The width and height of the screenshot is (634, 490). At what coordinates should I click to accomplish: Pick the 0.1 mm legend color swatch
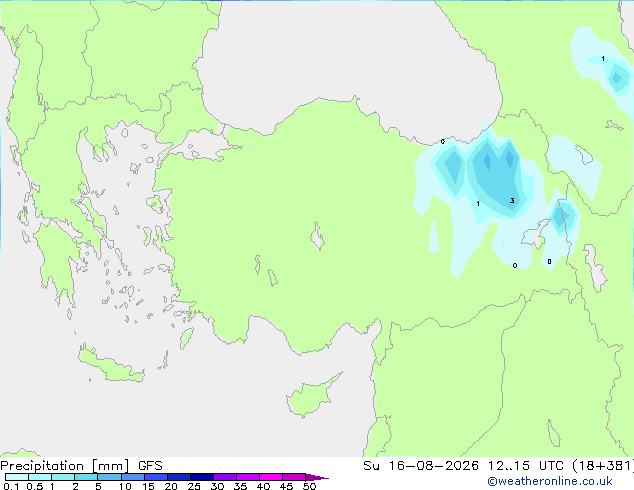click(17, 477)
